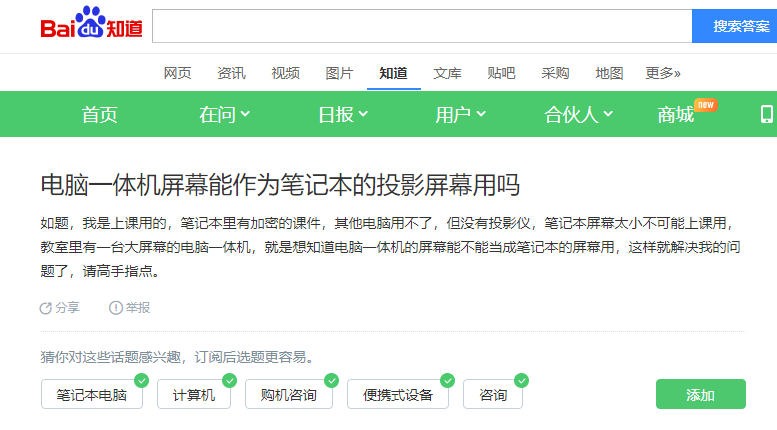Deselect the 便携式设备 topic tag
The image size is (777, 430).
(x=398, y=395)
